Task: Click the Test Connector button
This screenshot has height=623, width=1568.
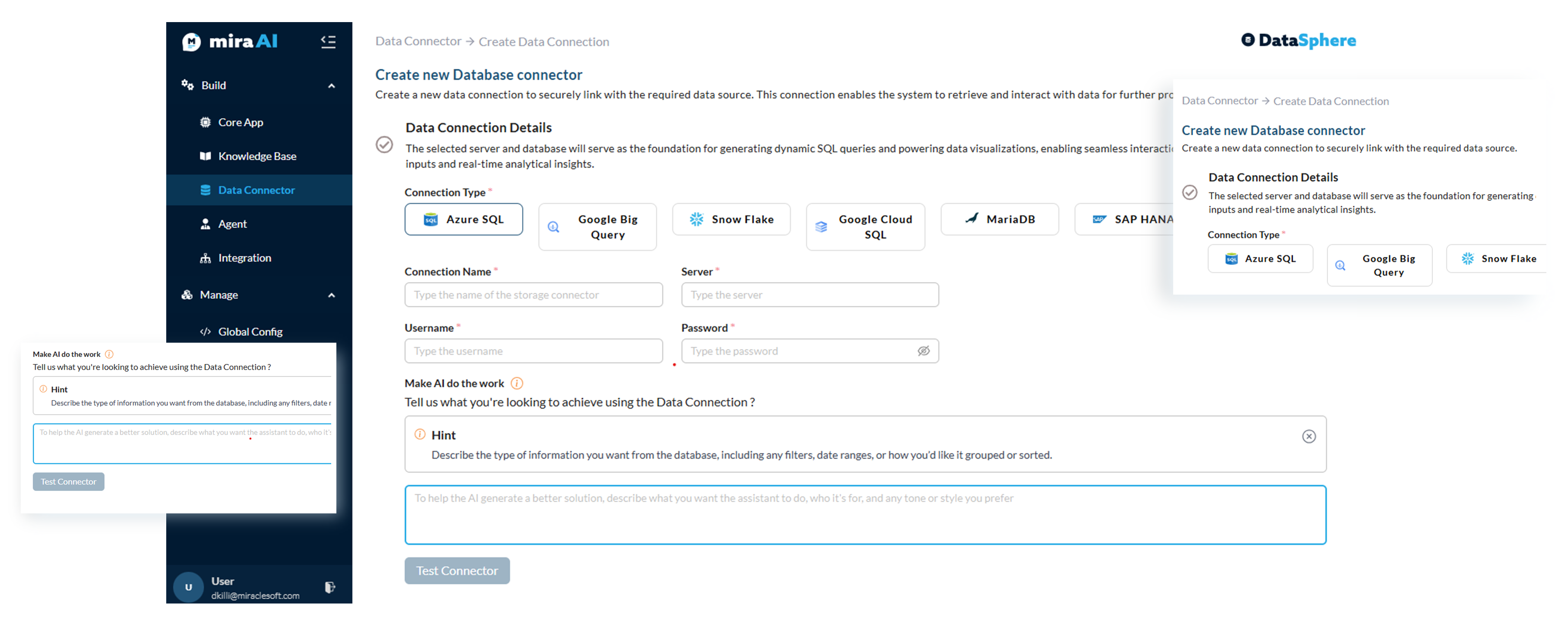Action: [x=457, y=571]
